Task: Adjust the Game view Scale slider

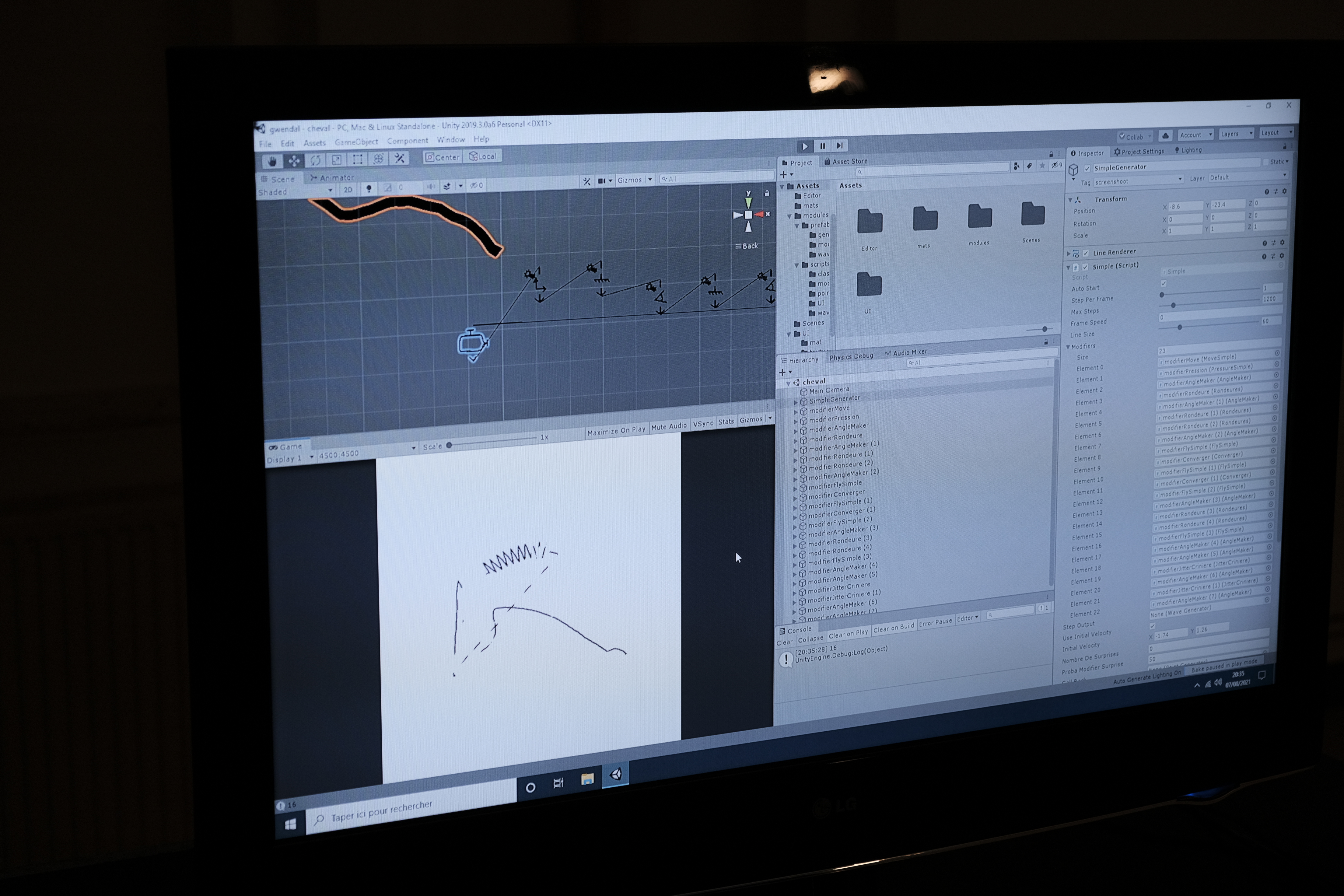Action: coord(449,445)
